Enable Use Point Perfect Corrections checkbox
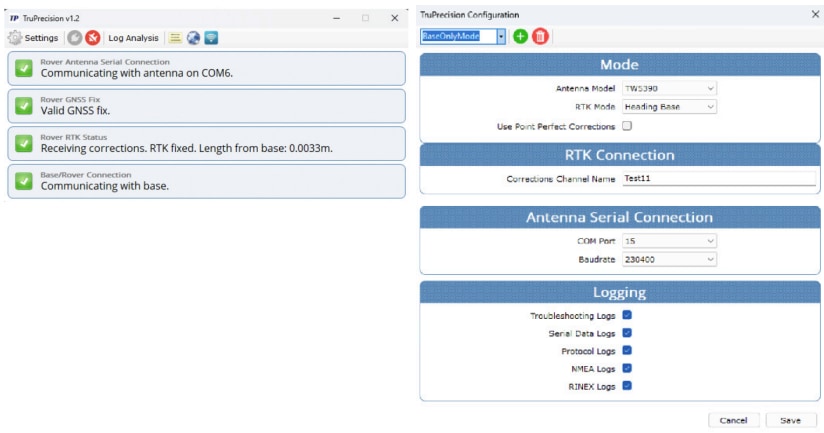The height and width of the screenshot is (433, 824). pos(627,126)
